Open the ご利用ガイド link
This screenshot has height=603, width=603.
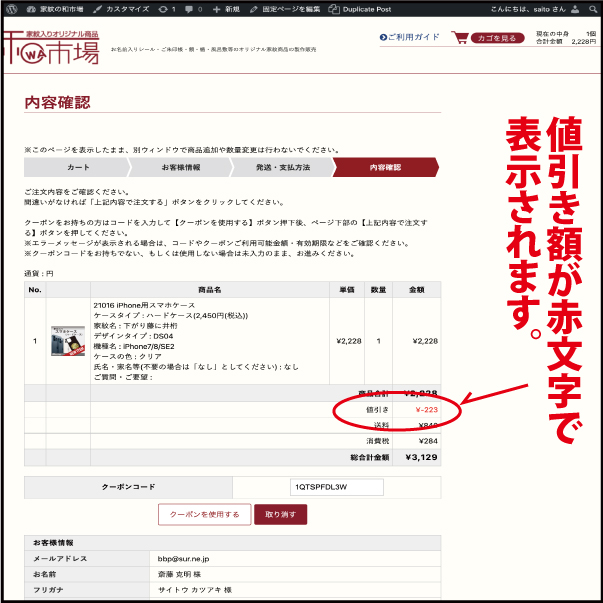[409, 37]
